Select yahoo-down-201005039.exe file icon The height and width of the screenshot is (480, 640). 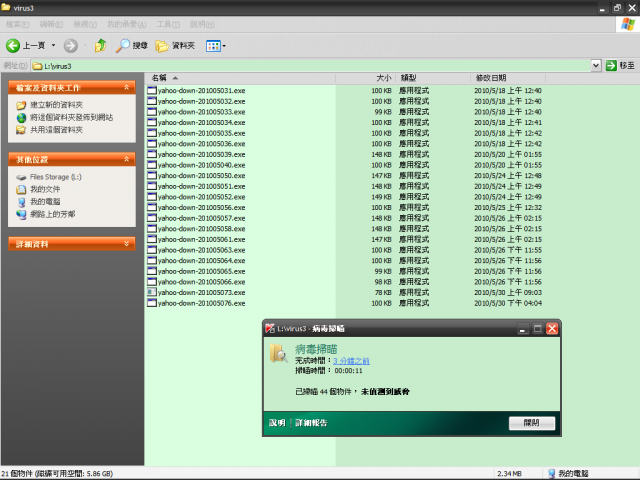pos(152,154)
